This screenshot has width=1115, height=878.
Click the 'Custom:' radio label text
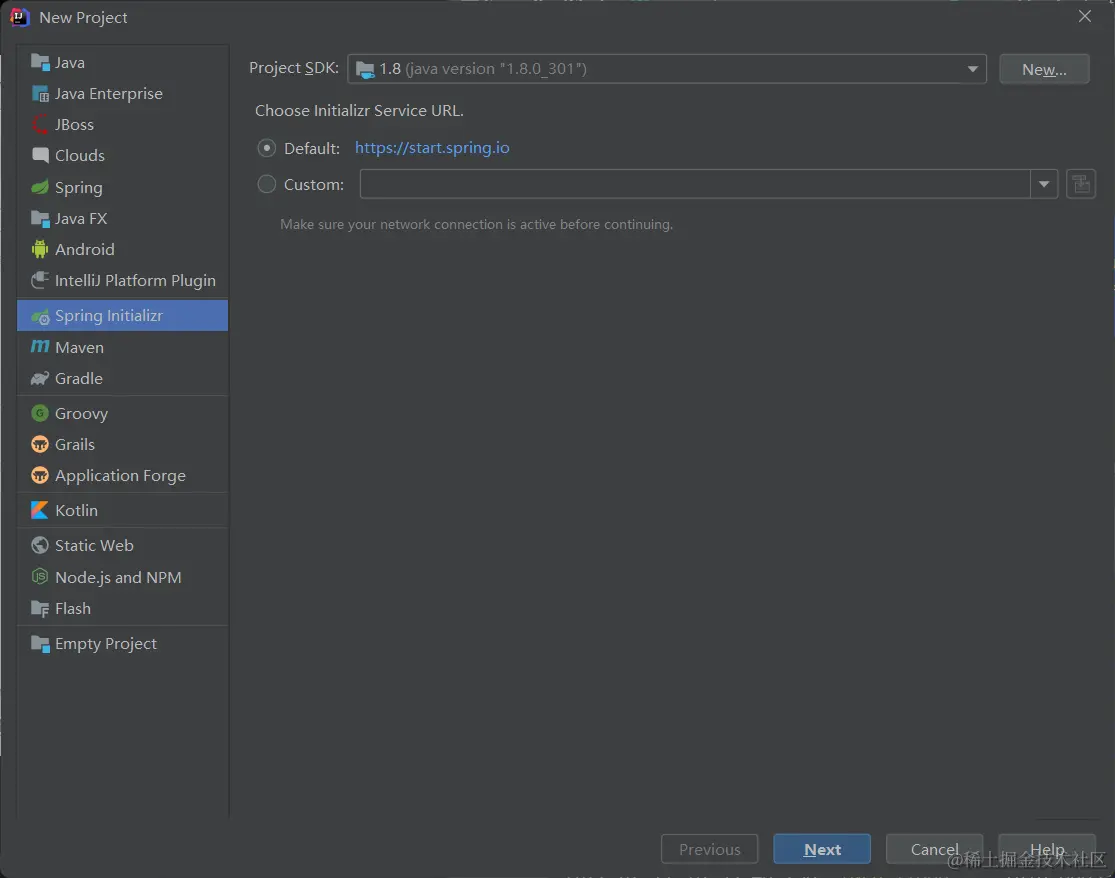pos(314,185)
